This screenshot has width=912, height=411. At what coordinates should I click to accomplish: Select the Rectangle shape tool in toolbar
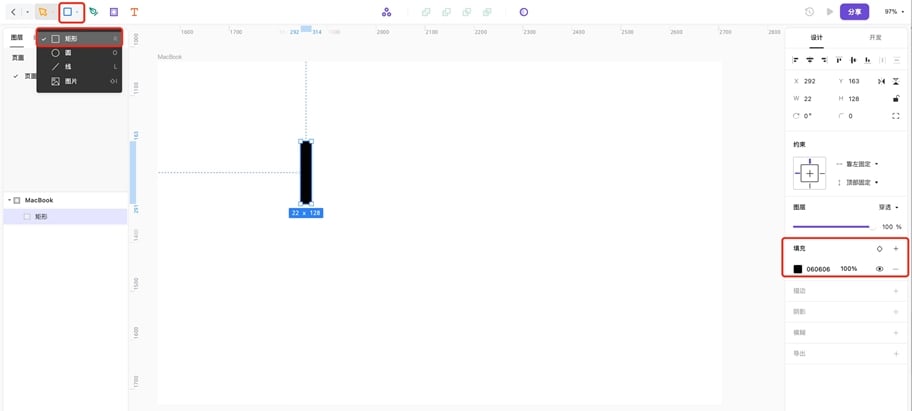67,12
